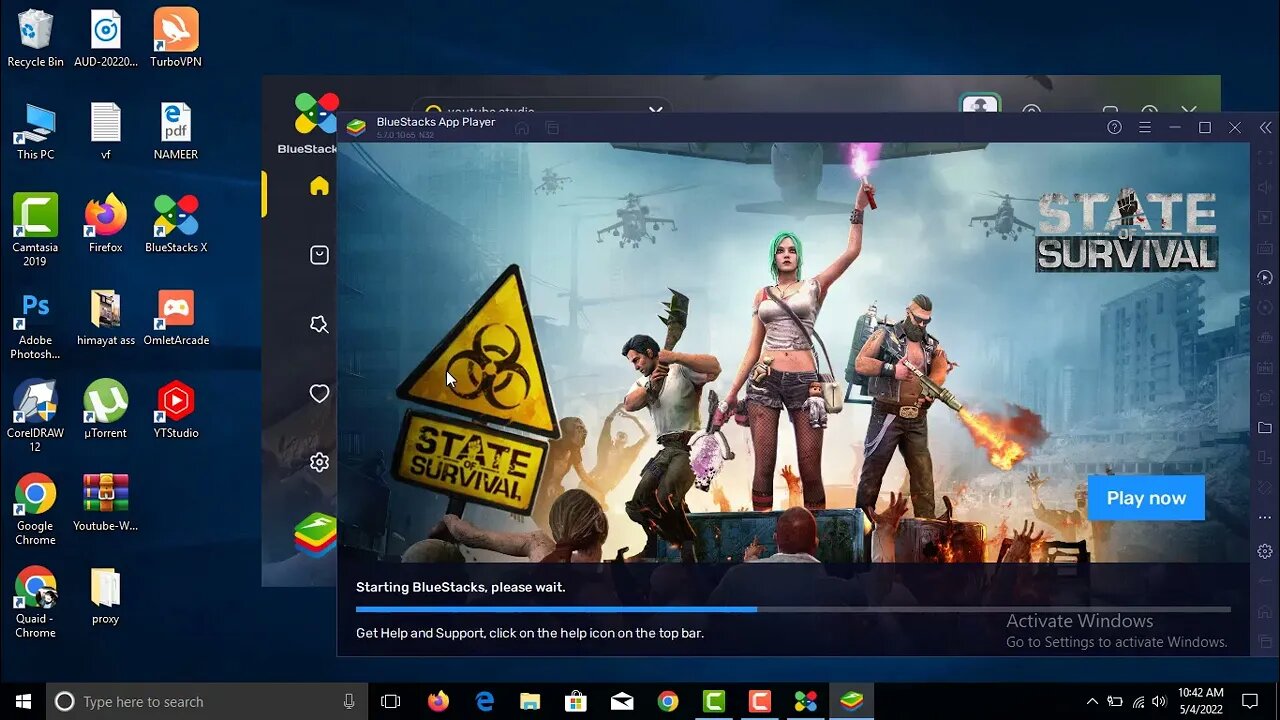Viewport: 1280px width, 720px height.
Task: Open the media folder icon in side toolbar
Action: [x=1265, y=428]
